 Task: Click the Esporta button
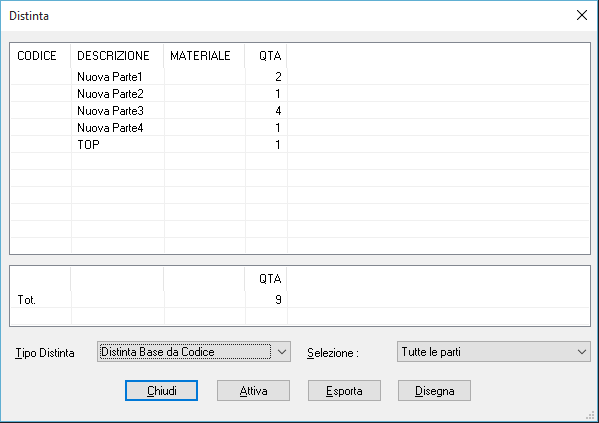(344, 391)
